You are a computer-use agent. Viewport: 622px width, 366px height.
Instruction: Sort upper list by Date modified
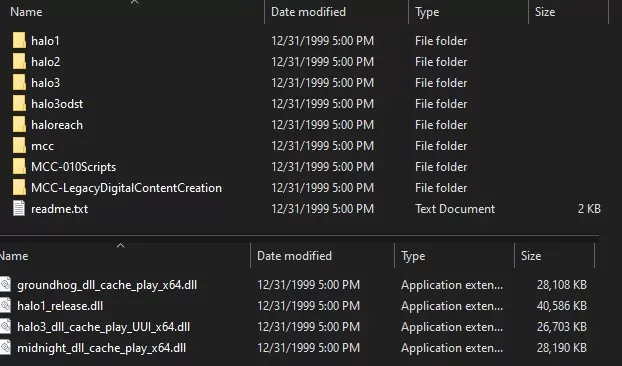[308, 12]
